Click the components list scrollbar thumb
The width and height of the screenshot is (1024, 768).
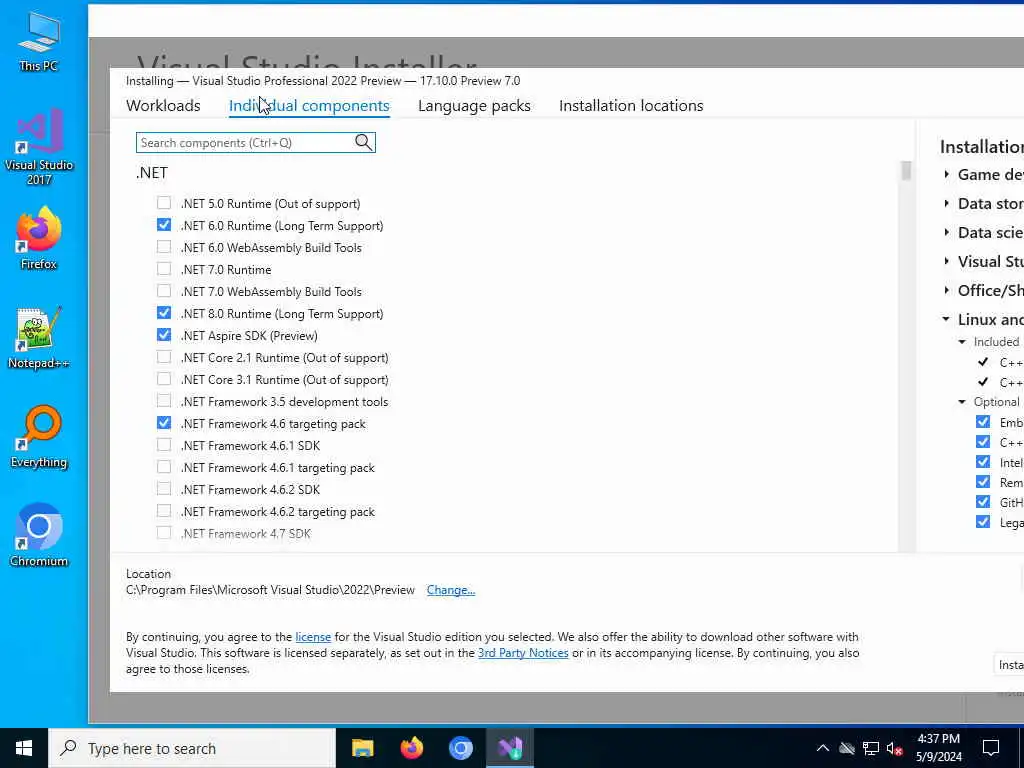pyautogui.click(x=906, y=170)
